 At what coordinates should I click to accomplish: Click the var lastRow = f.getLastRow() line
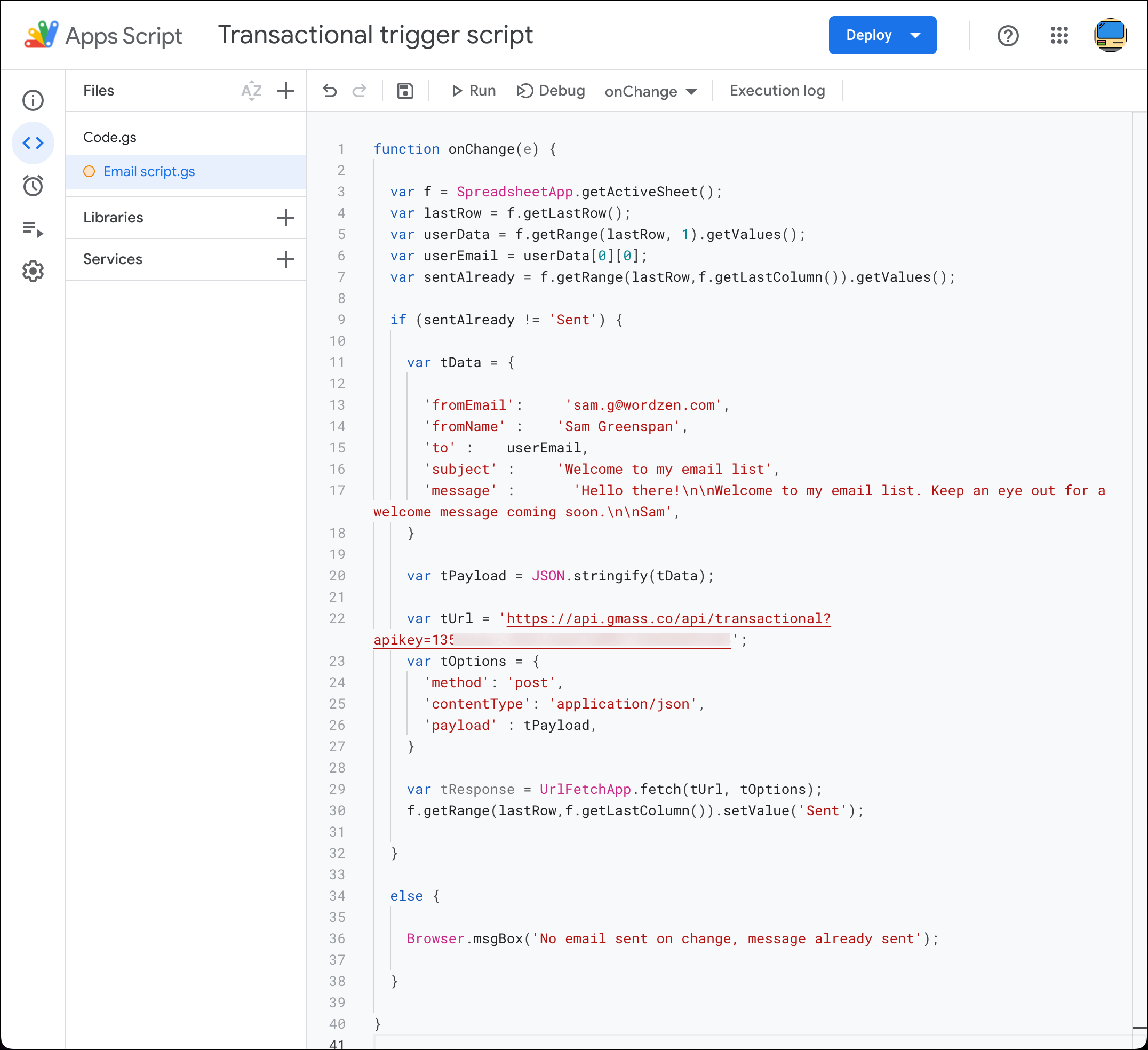[511, 213]
